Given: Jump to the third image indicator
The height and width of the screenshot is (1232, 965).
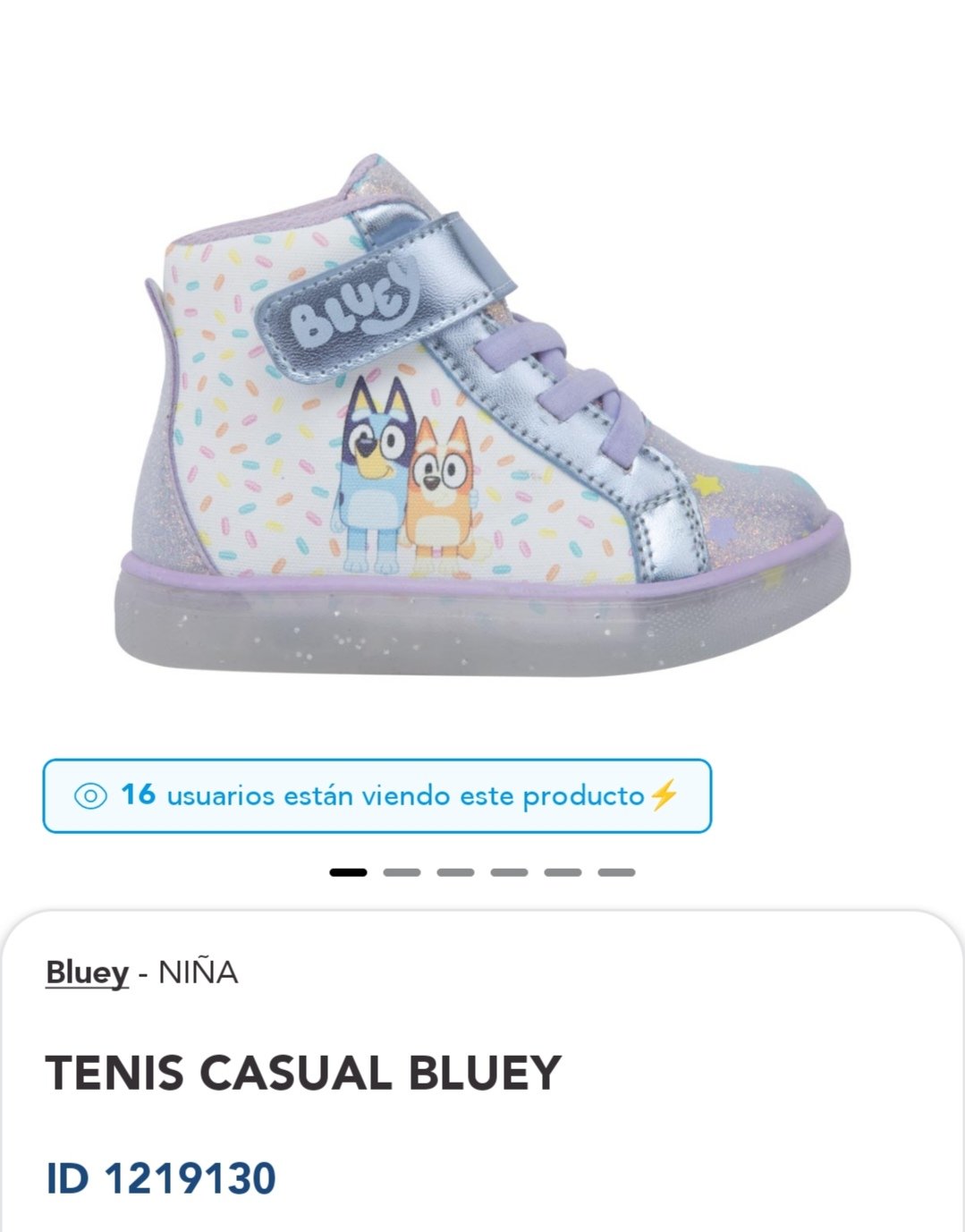Looking at the screenshot, I should point(455,872).
